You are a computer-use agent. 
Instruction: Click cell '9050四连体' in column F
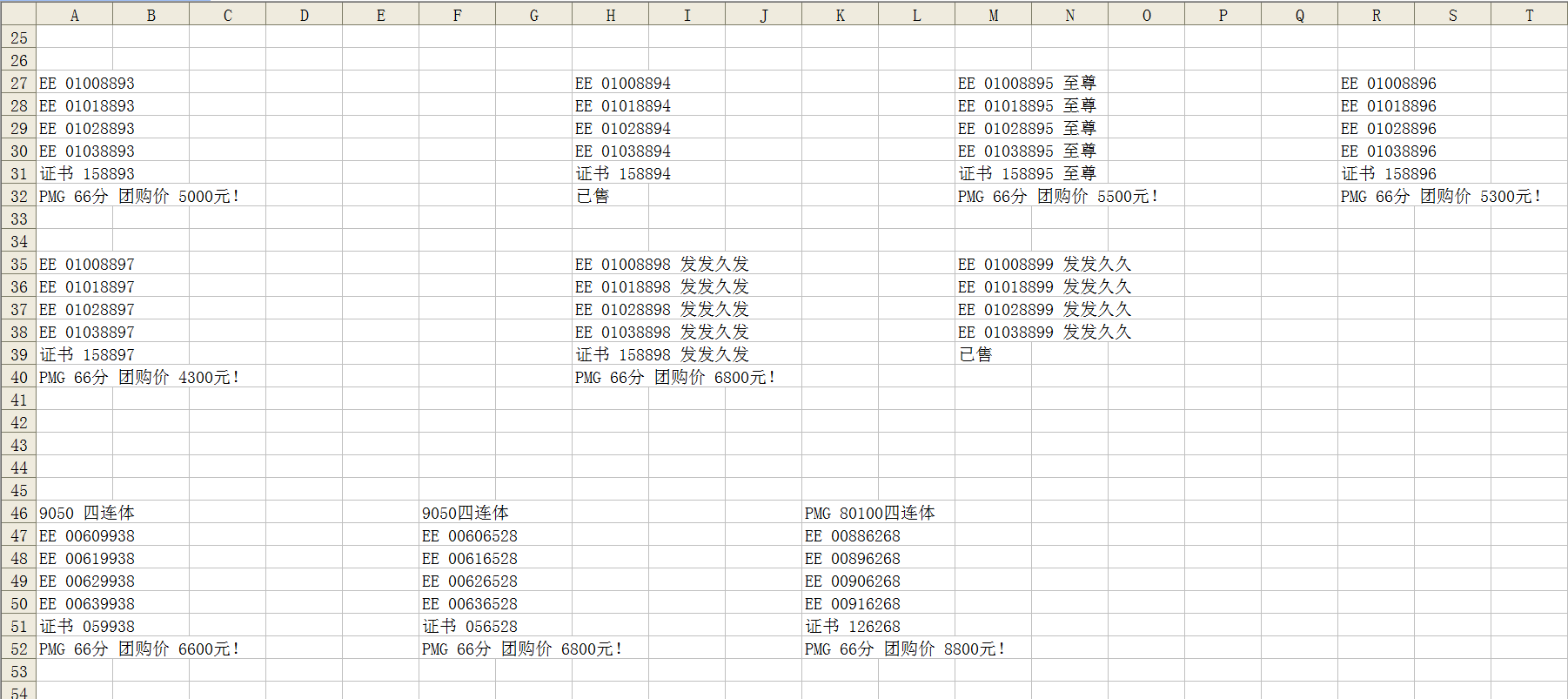point(466,513)
